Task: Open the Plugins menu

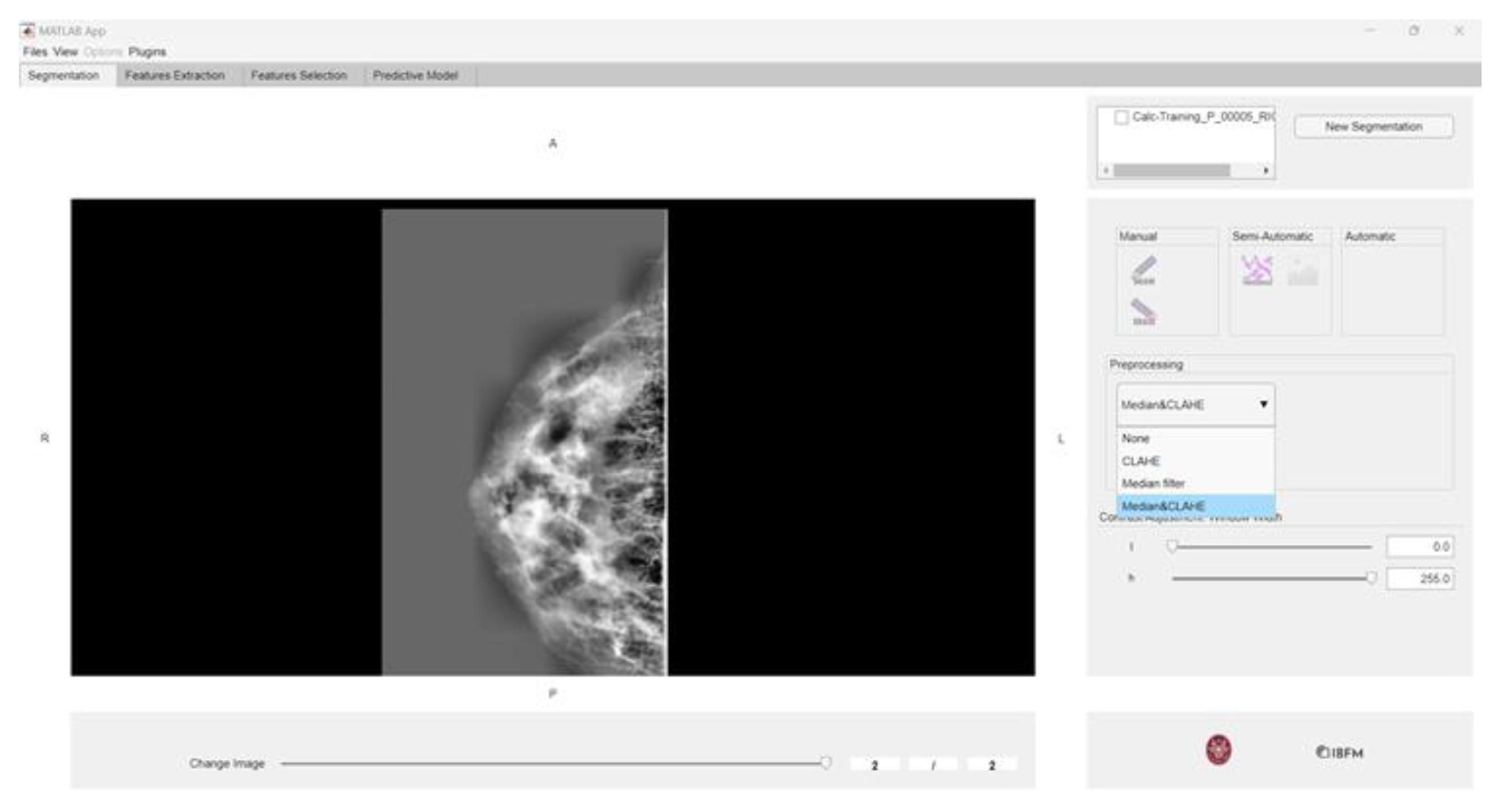Action: coord(147,52)
